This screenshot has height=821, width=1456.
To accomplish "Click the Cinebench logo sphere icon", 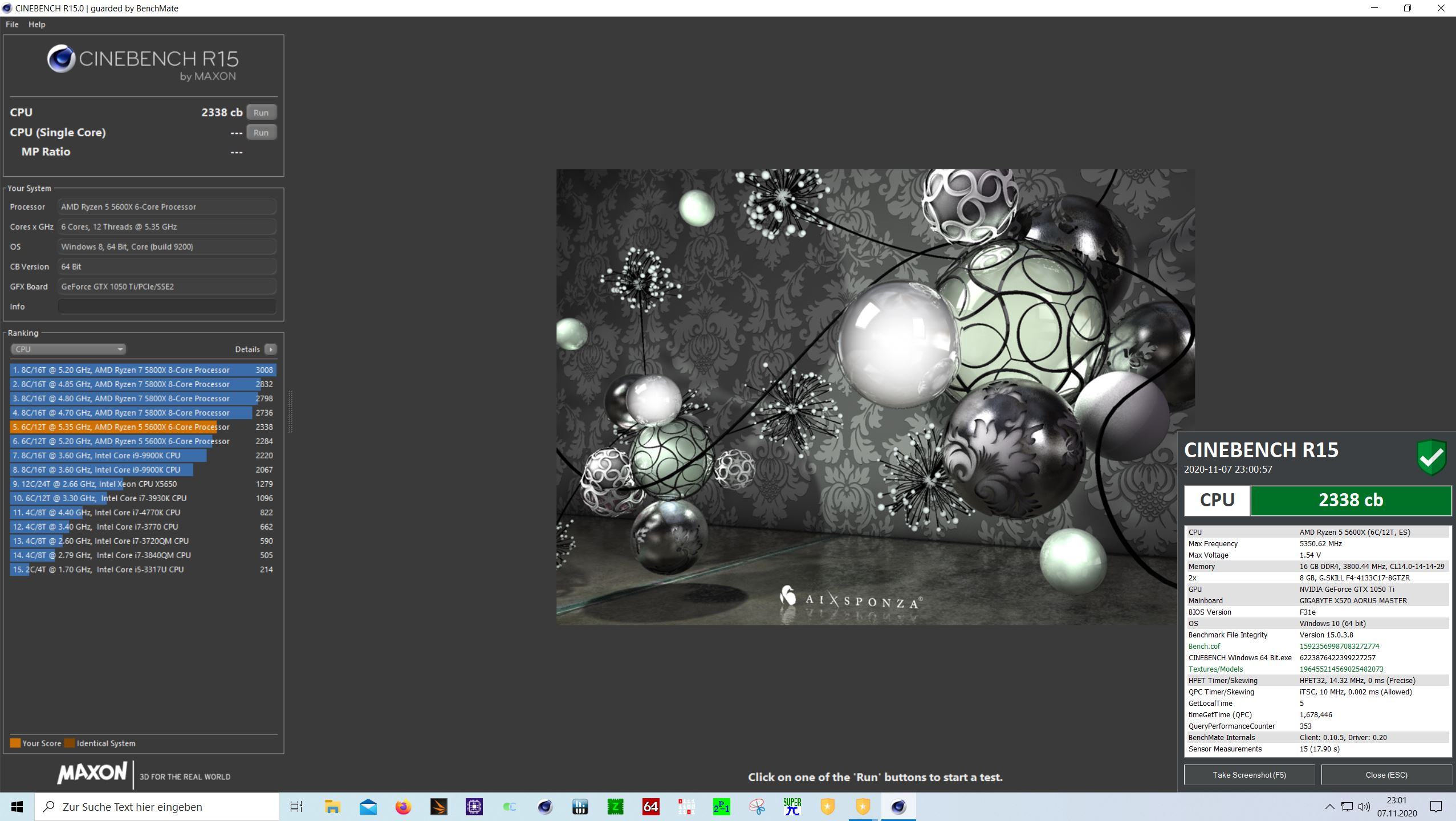I will click(61, 59).
